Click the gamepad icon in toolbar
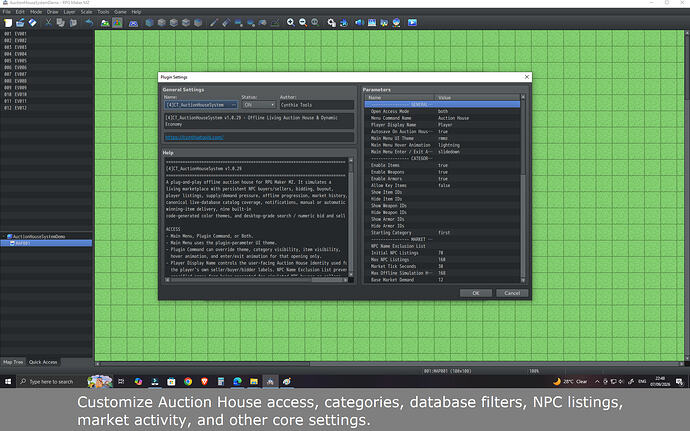 coord(133,22)
